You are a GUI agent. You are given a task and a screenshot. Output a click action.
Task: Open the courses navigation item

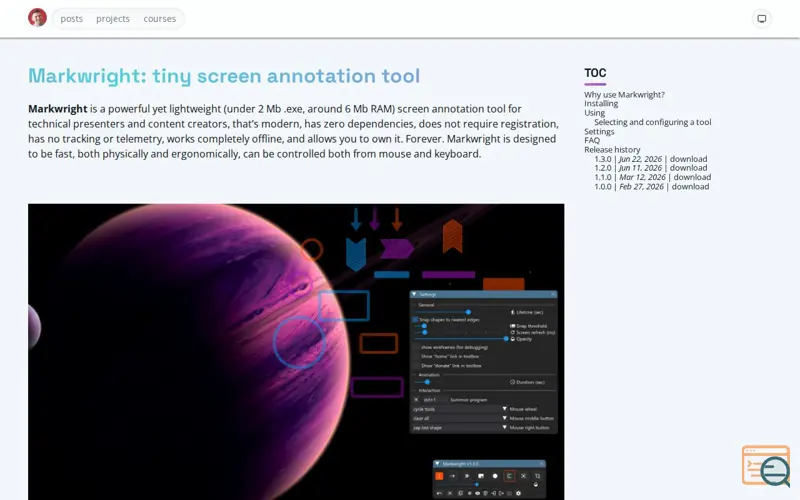point(160,18)
